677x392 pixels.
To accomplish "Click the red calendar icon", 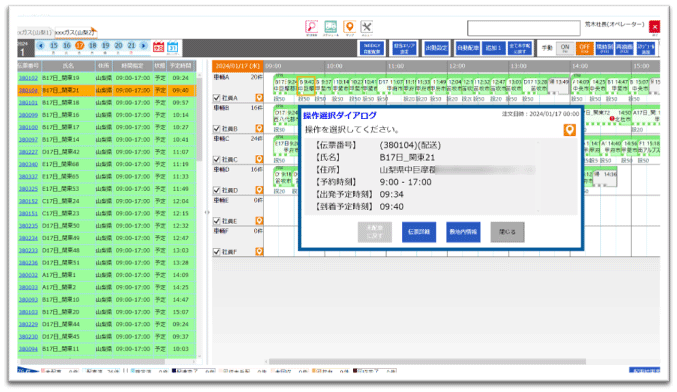I will pos(158,47).
